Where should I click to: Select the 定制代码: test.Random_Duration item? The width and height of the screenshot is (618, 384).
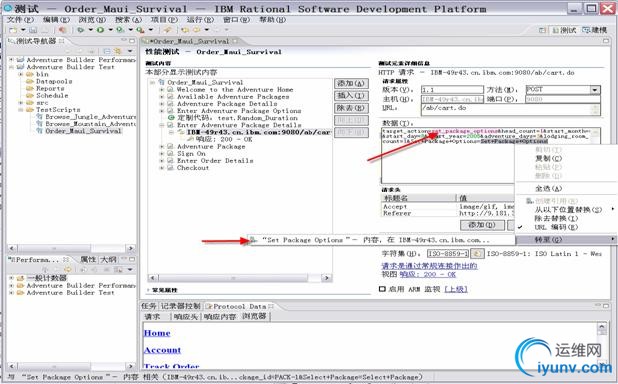(237, 118)
